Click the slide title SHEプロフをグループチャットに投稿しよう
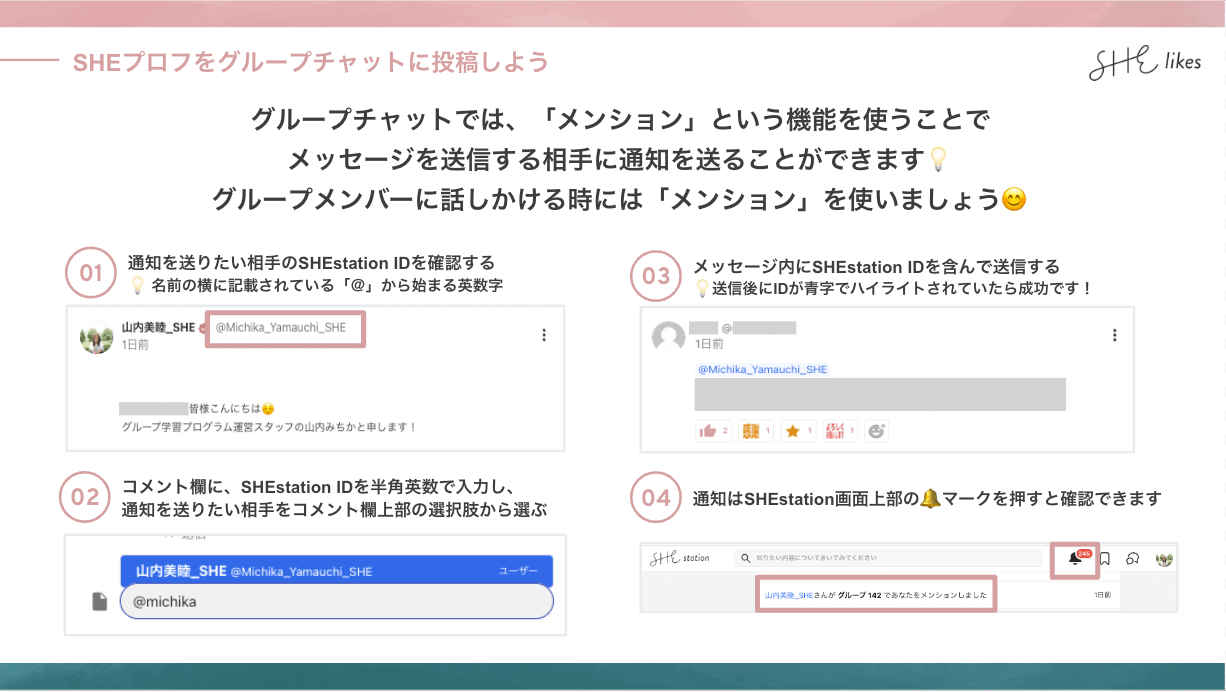This screenshot has height=692, width=1226. tap(311, 62)
